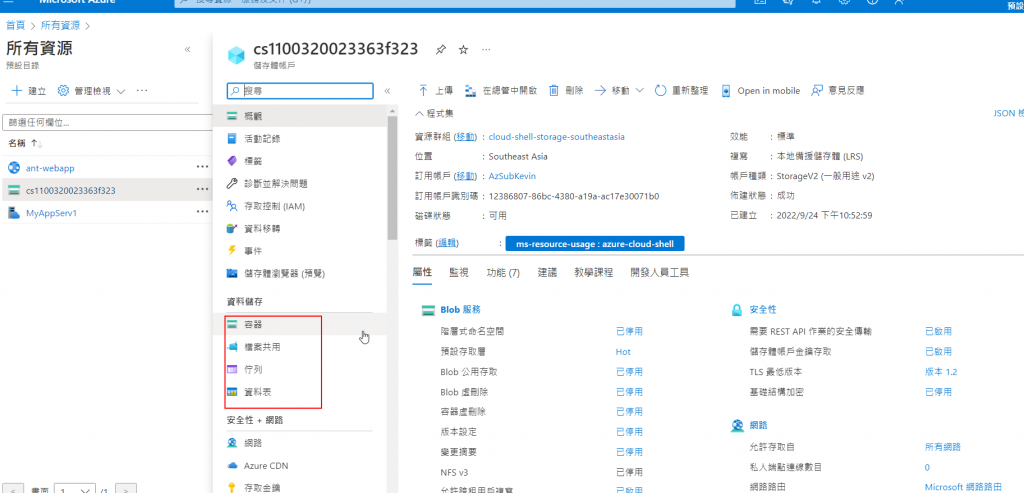Focus the storage menu 搜尋 box
1024x493 pixels.
point(300,91)
